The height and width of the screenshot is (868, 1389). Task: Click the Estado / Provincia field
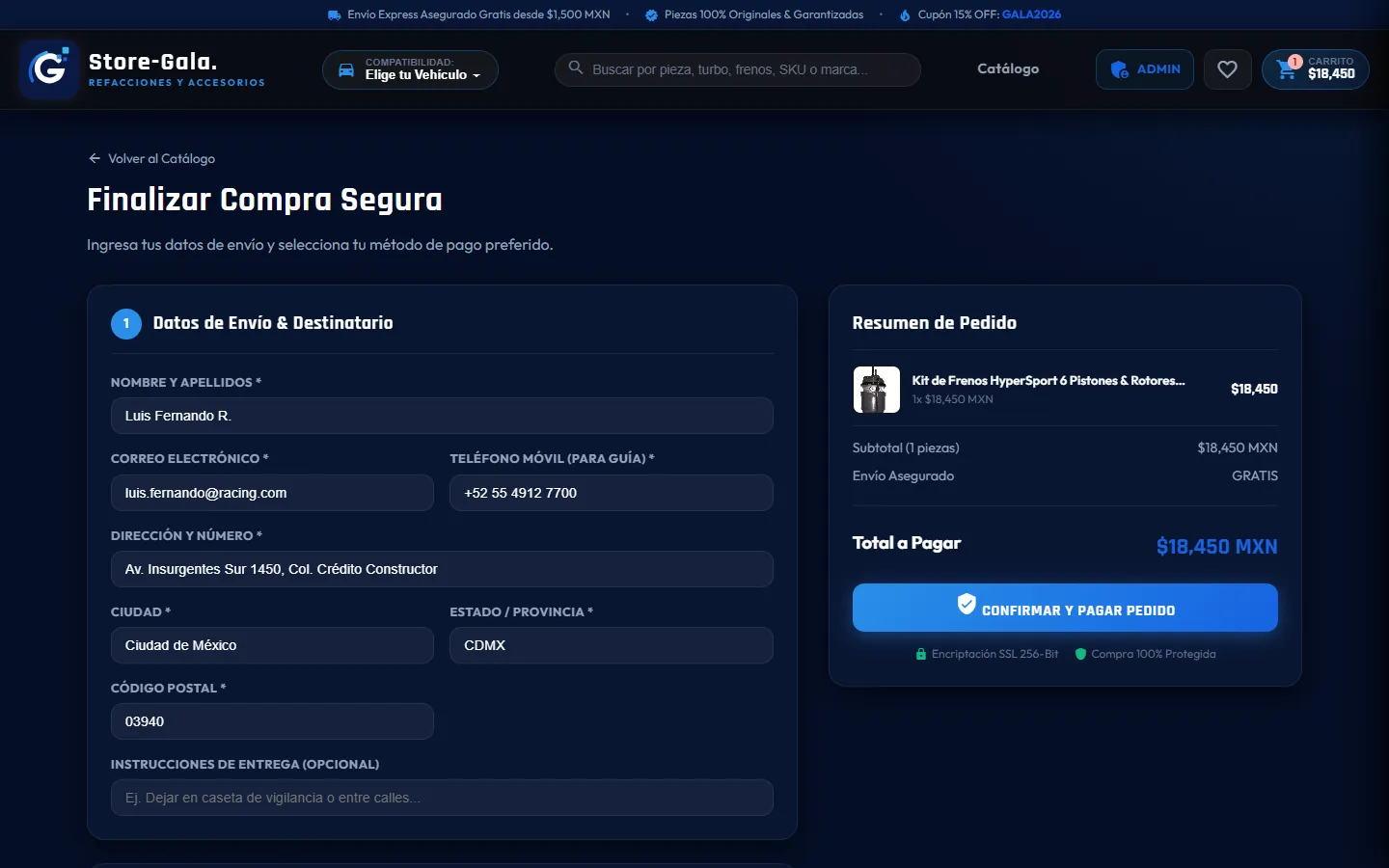click(612, 645)
